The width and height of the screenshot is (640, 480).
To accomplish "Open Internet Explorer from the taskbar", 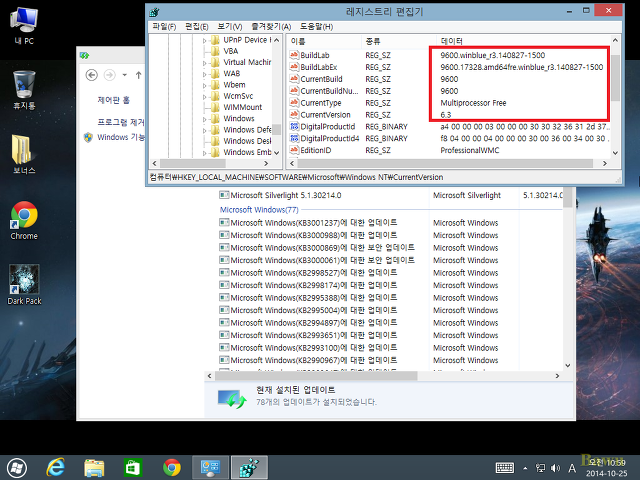I will click(55, 468).
